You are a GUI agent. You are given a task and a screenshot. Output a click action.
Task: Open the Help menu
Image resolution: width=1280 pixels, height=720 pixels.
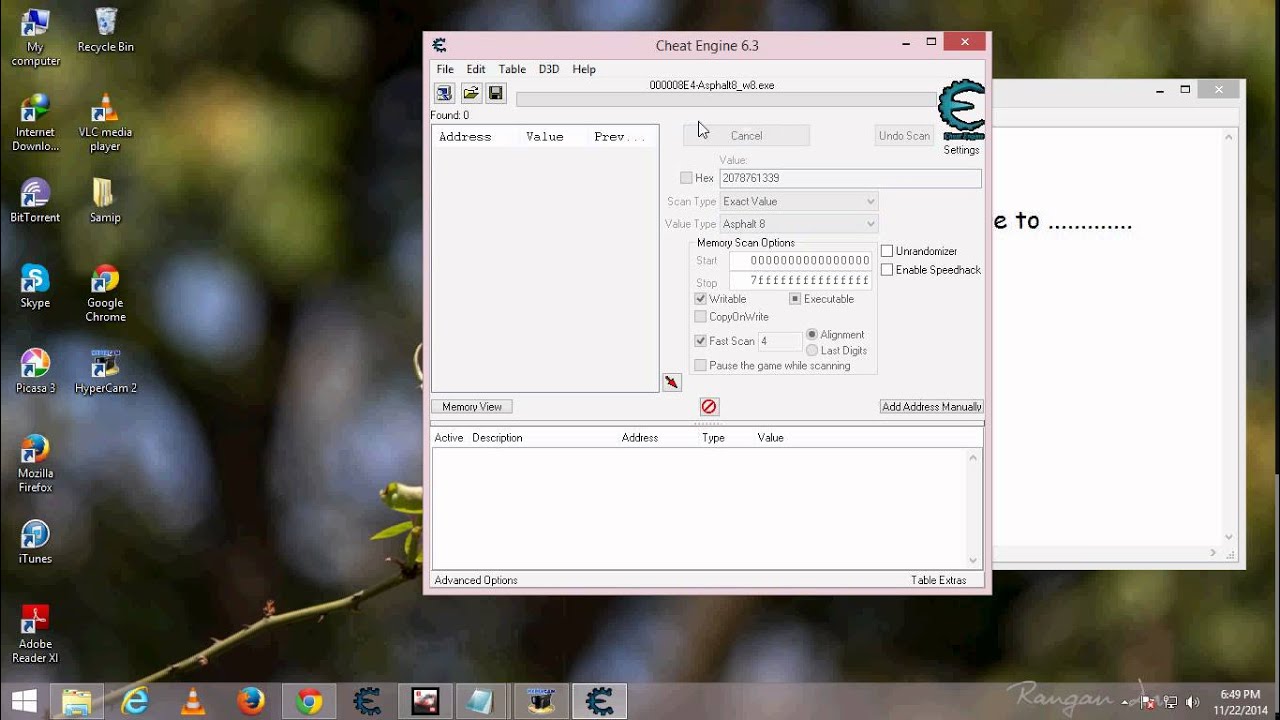(x=584, y=69)
